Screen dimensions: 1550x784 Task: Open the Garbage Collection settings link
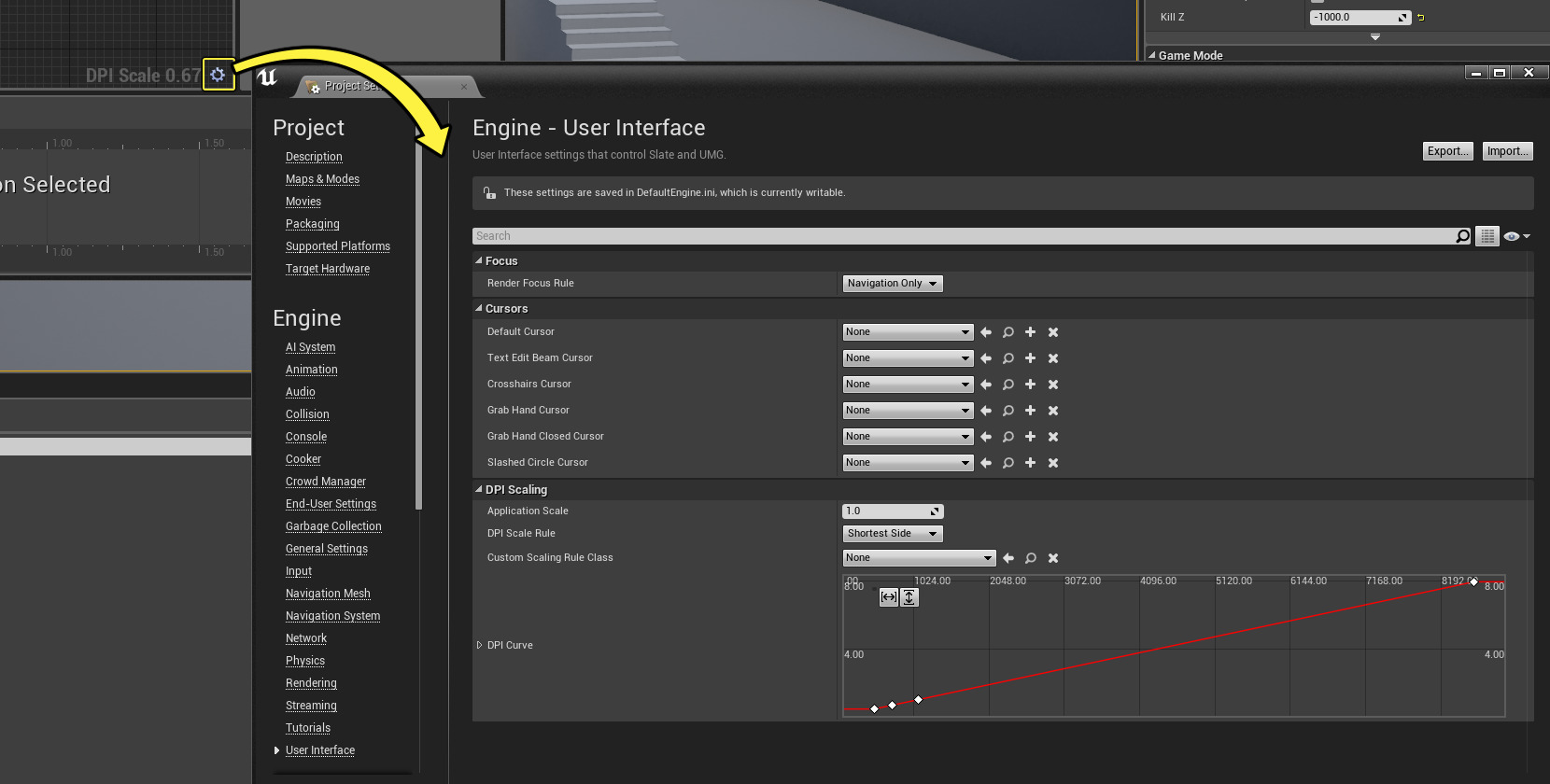coord(333,526)
